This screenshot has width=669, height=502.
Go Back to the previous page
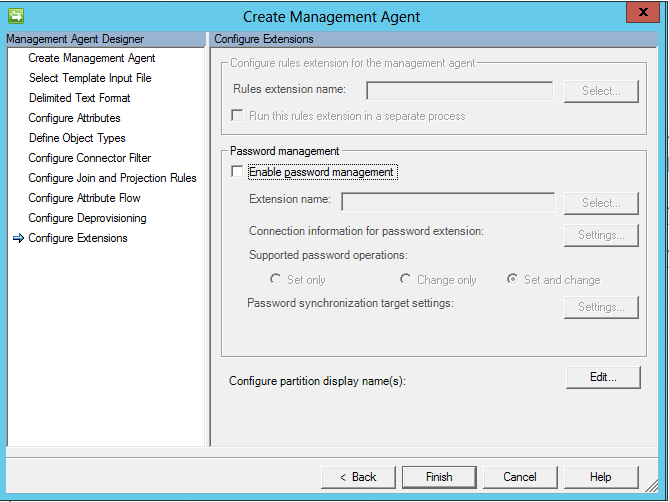(x=358, y=477)
